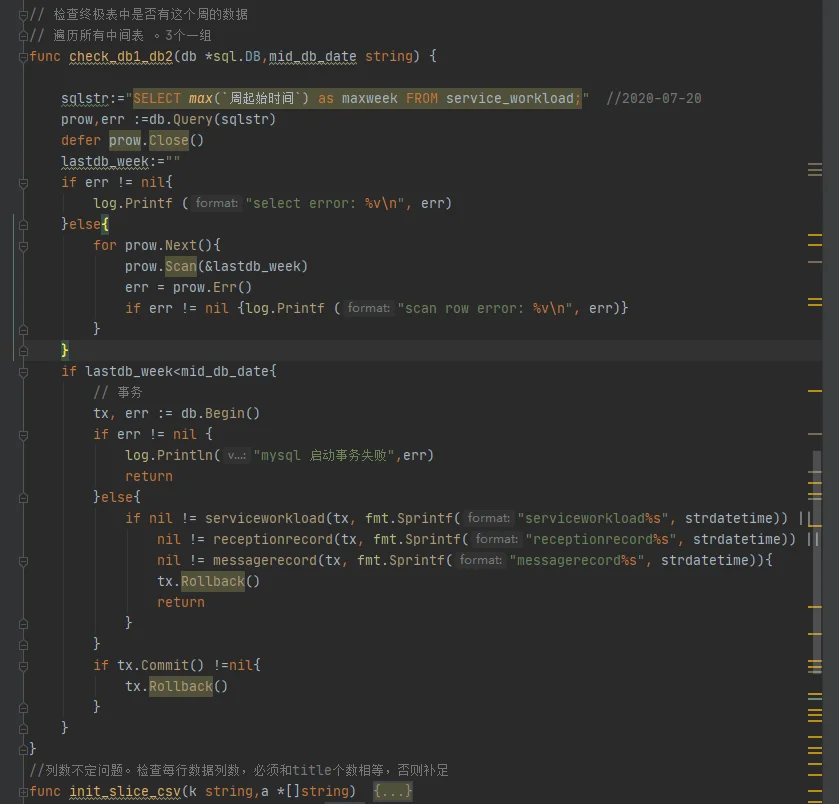The height and width of the screenshot is (804, 839).
Task: Click the SELECT keyword in the SQL string
Action: point(157,98)
